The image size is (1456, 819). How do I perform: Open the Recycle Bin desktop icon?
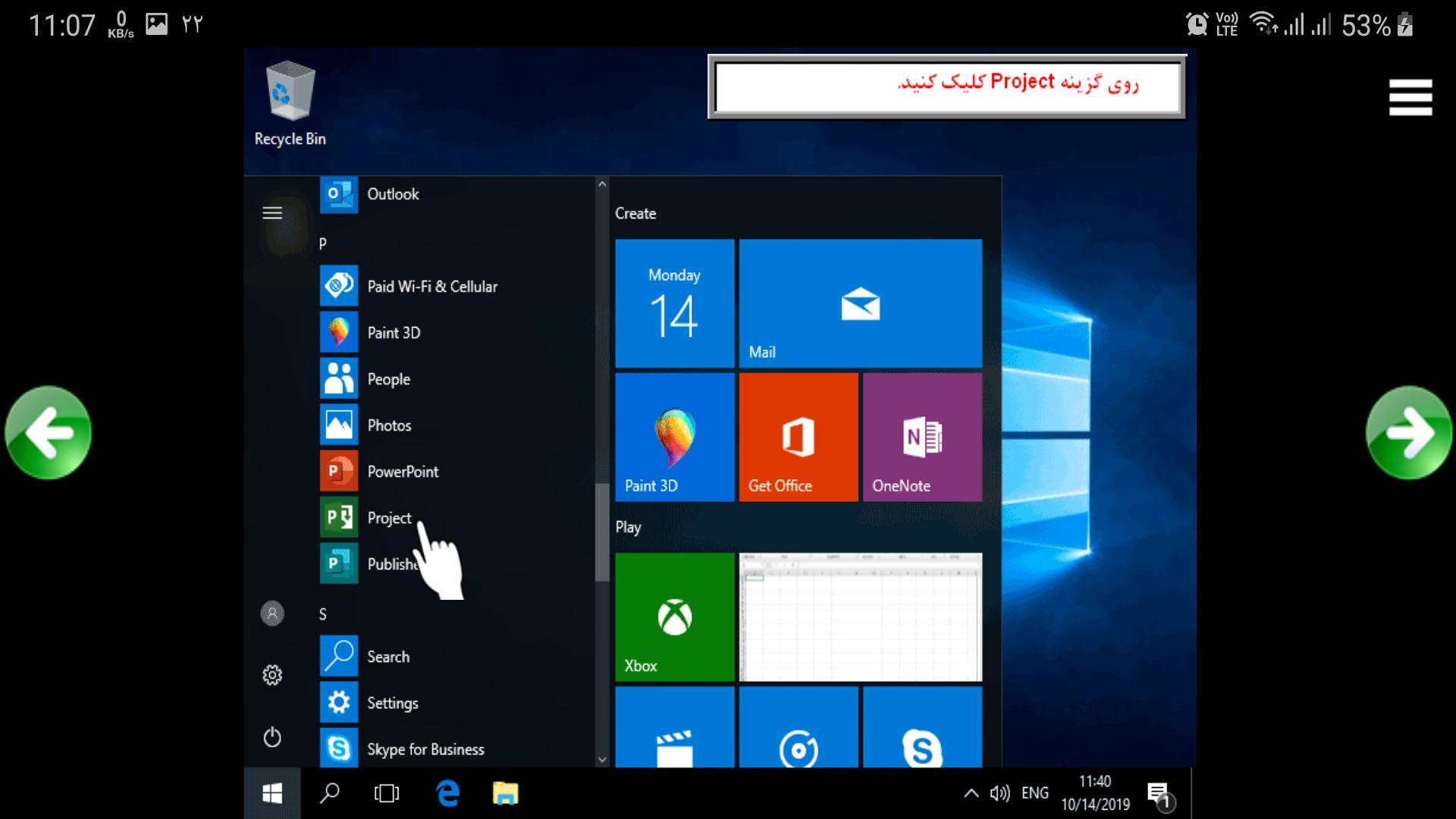point(290,104)
